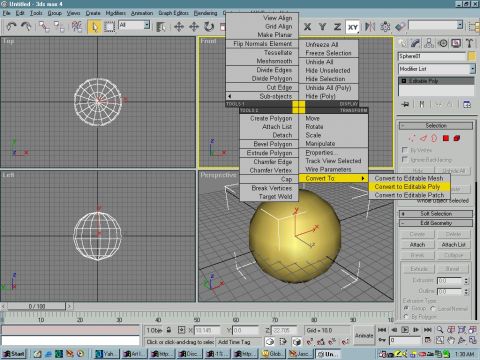Screen dimensions: 480x360
Task: Collapse the Selection rollout
Action: click(x=436, y=126)
